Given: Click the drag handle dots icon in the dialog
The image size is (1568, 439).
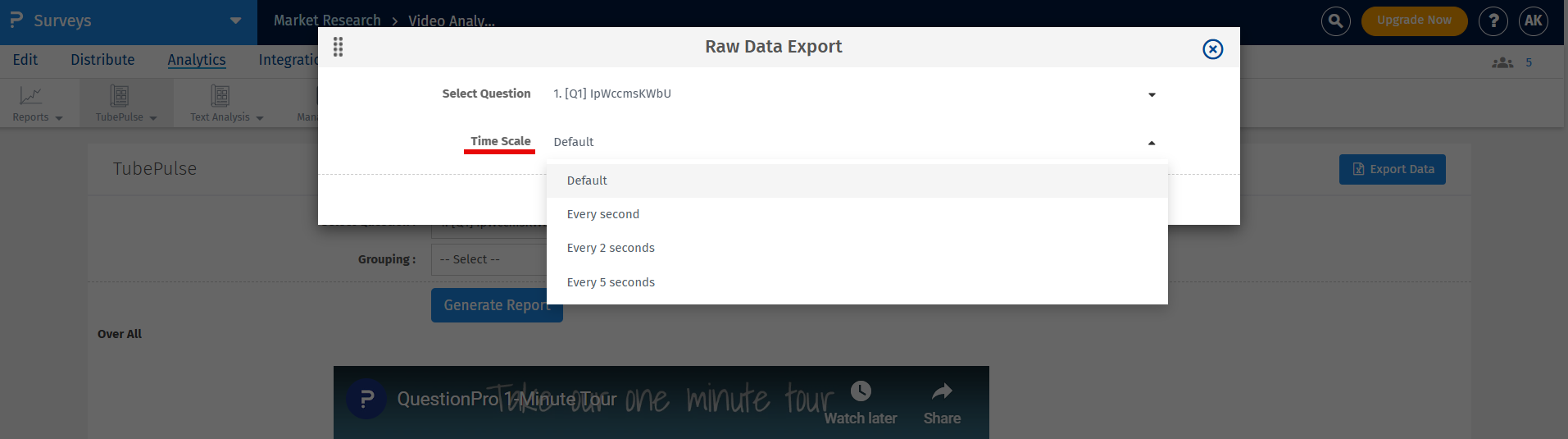Looking at the screenshot, I should pos(338,47).
